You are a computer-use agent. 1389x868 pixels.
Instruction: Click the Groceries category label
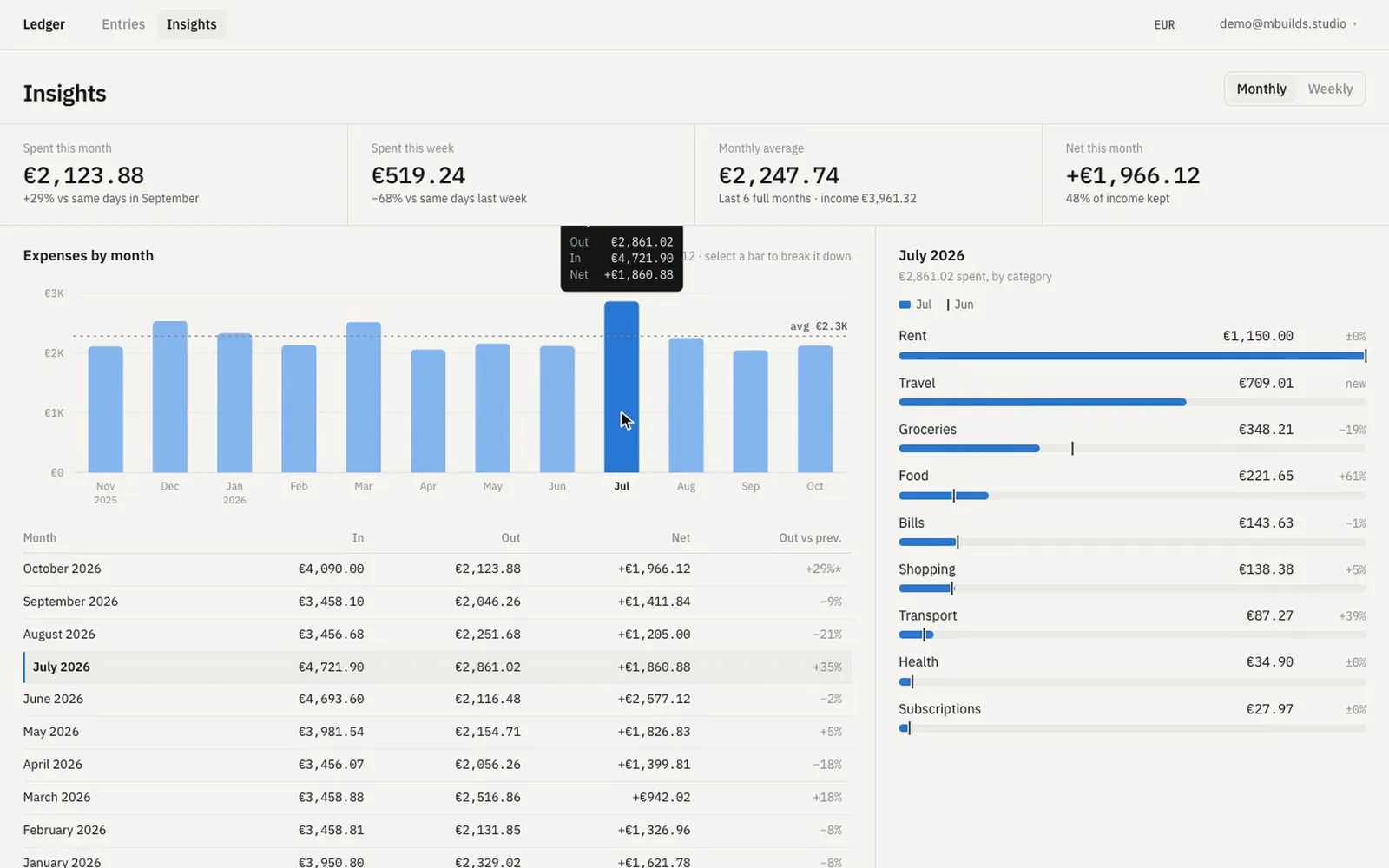click(927, 430)
